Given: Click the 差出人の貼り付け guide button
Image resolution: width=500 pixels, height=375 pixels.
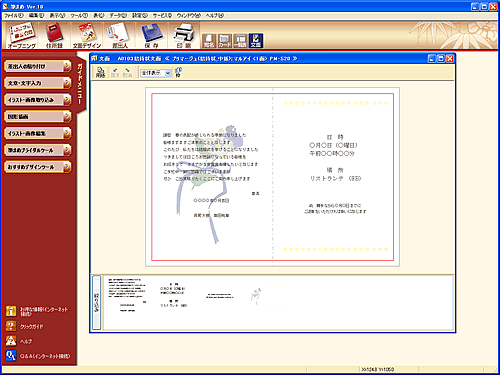Looking at the screenshot, I should 38,66.
